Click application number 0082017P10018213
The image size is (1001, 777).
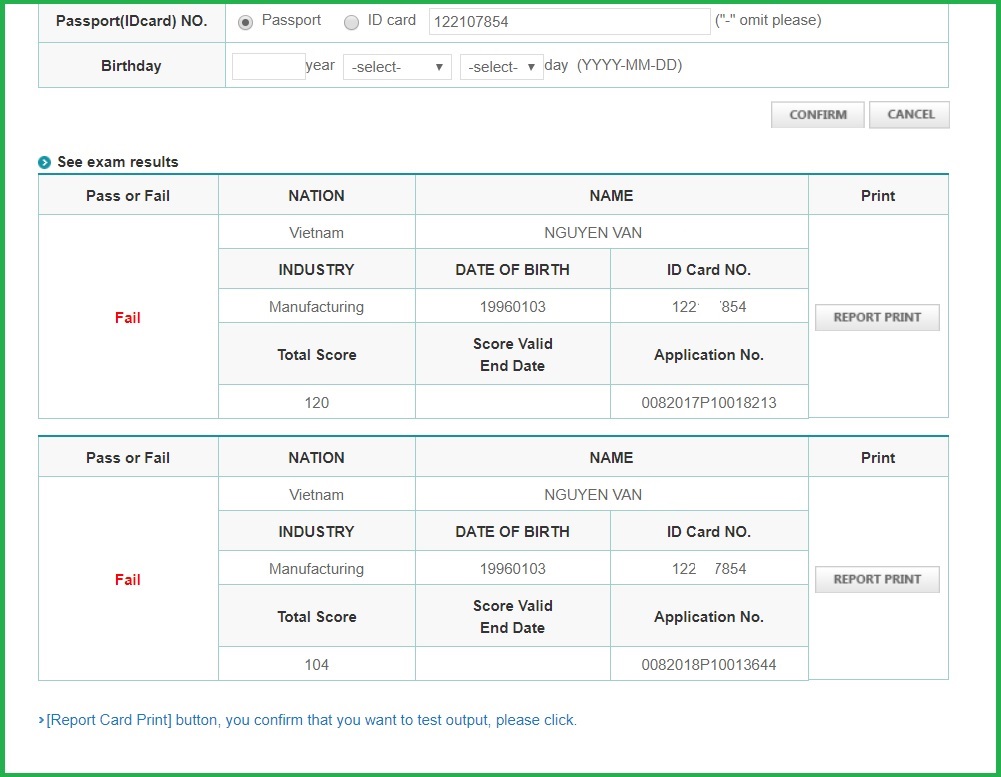[709, 403]
